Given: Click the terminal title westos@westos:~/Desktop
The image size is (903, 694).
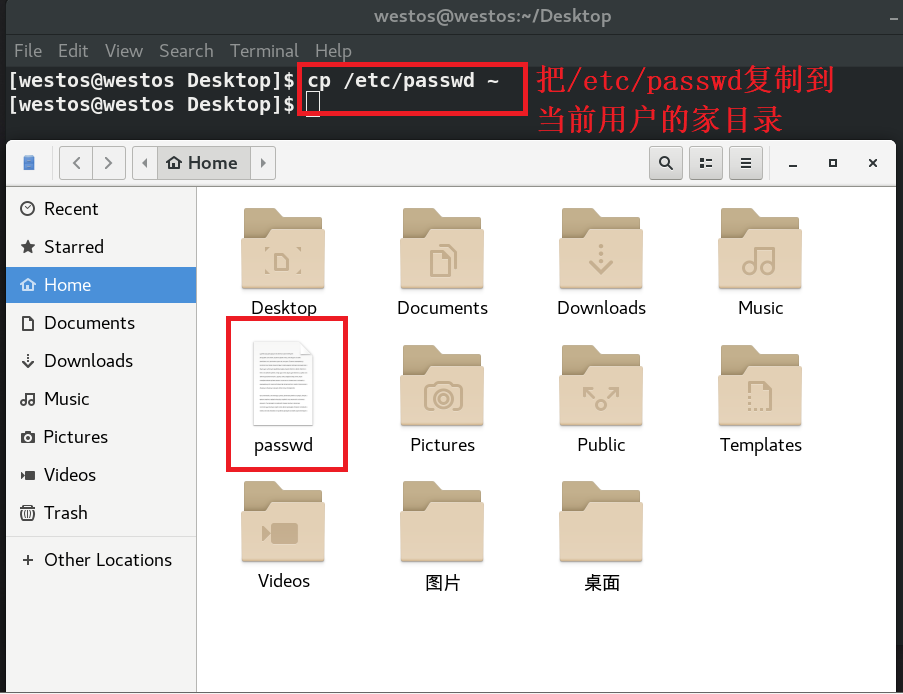Looking at the screenshot, I should tap(492, 16).
